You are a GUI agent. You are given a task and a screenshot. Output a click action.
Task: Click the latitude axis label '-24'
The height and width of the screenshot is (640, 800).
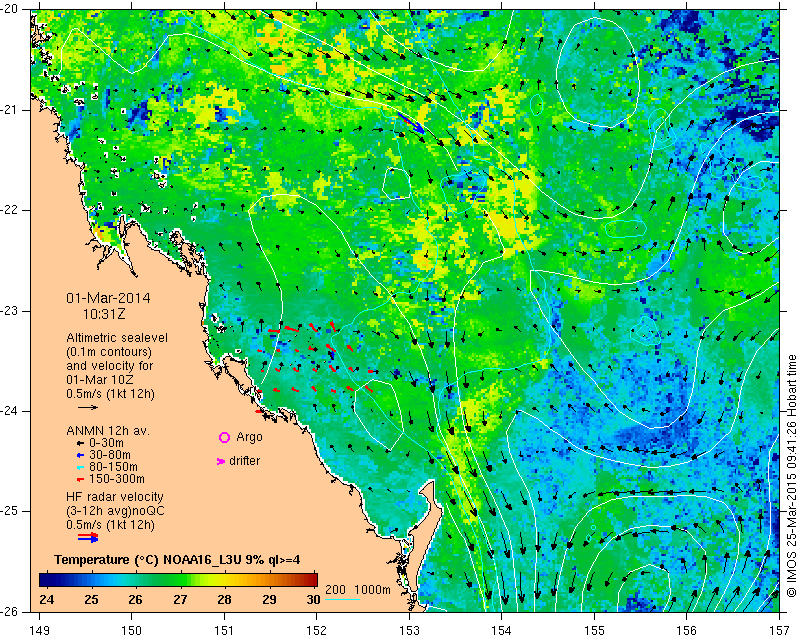click(10, 411)
